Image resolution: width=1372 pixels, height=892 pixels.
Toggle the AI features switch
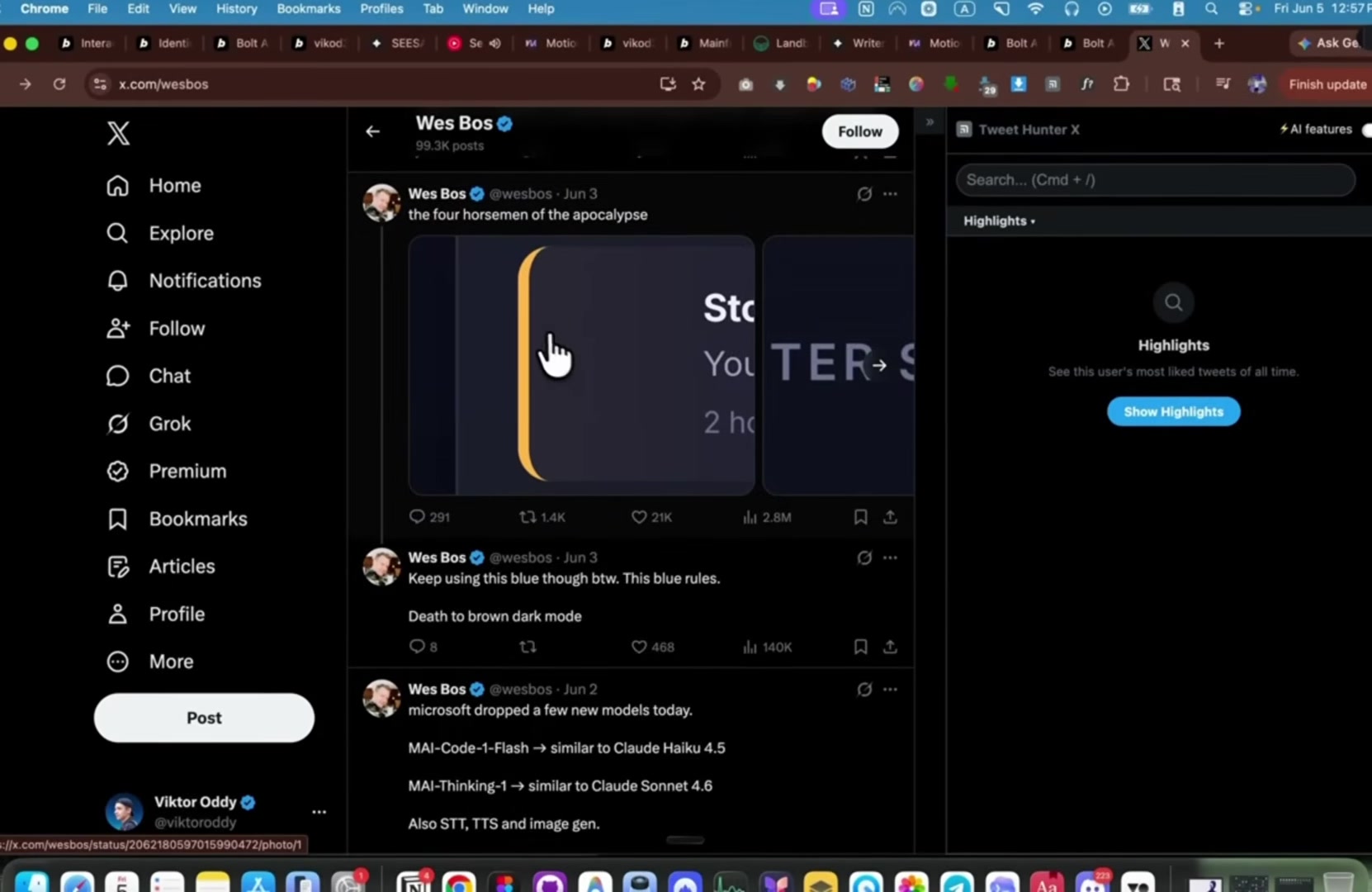point(1366,130)
